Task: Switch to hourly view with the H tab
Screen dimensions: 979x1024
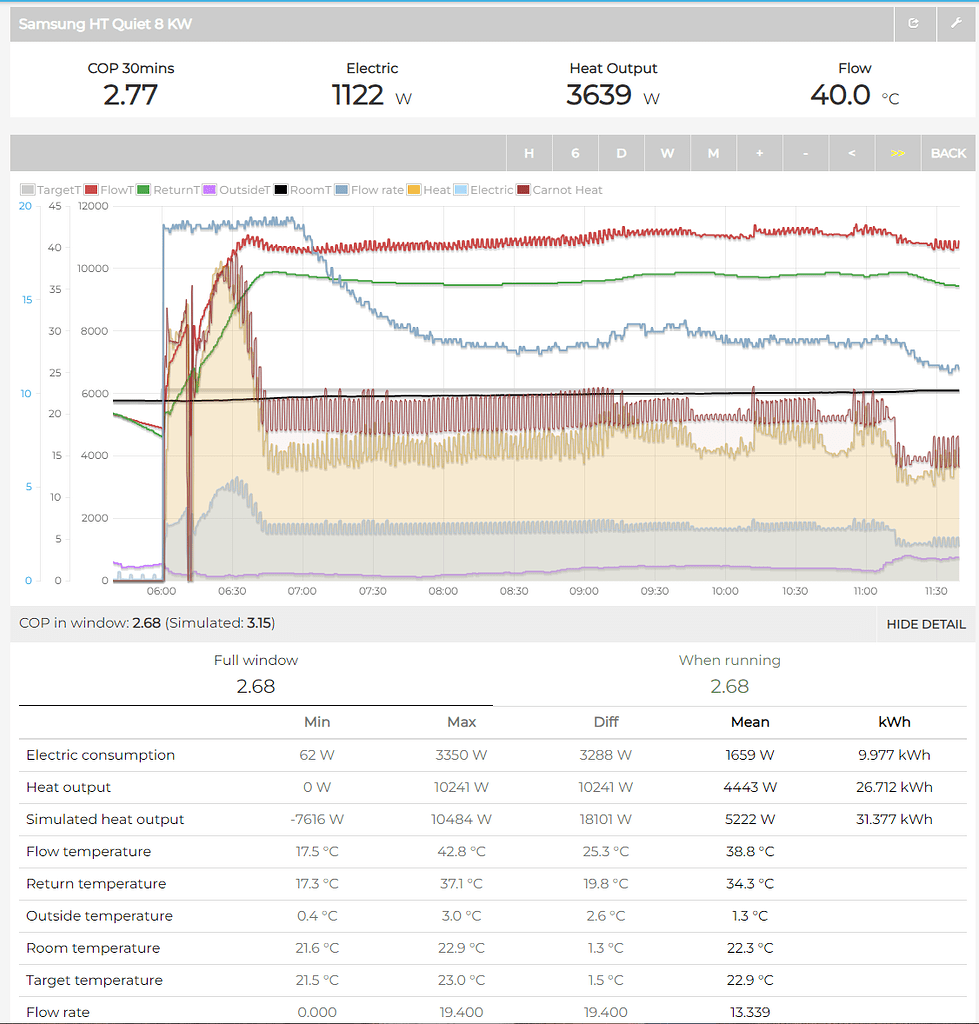Action: [x=529, y=152]
